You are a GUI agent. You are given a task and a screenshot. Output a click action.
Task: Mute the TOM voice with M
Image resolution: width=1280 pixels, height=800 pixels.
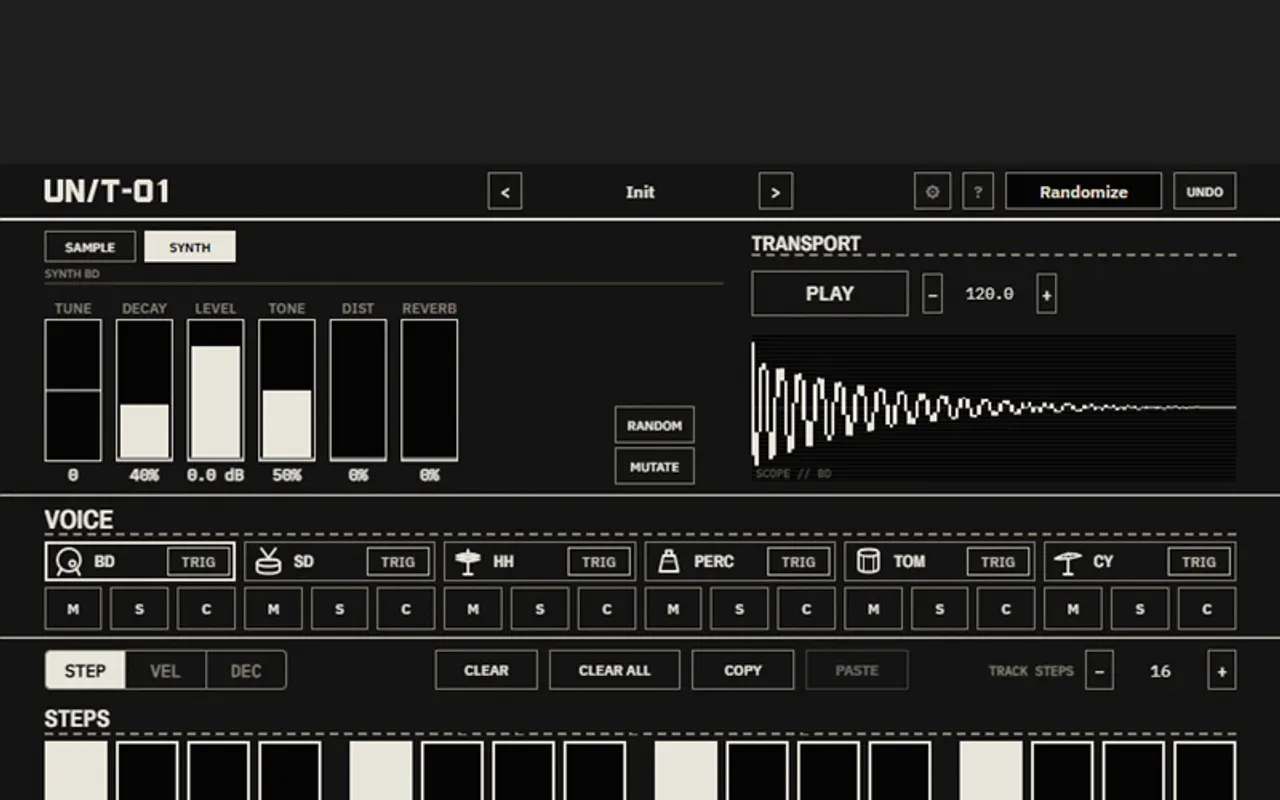click(873, 609)
